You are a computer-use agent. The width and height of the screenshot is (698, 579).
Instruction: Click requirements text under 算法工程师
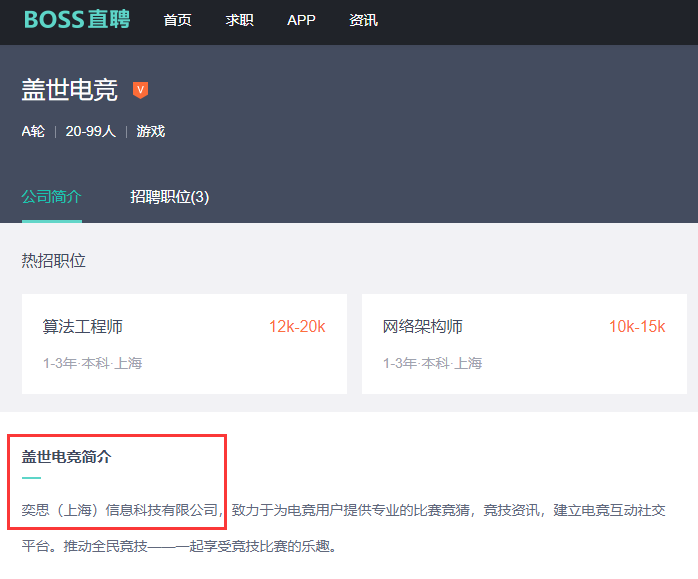click(x=92, y=363)
